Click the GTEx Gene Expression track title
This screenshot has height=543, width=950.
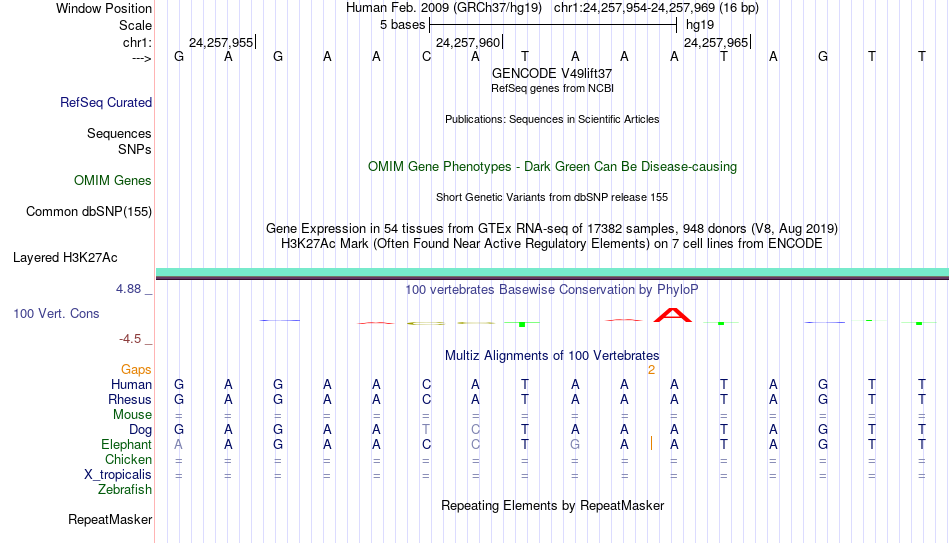pos(552,228)
